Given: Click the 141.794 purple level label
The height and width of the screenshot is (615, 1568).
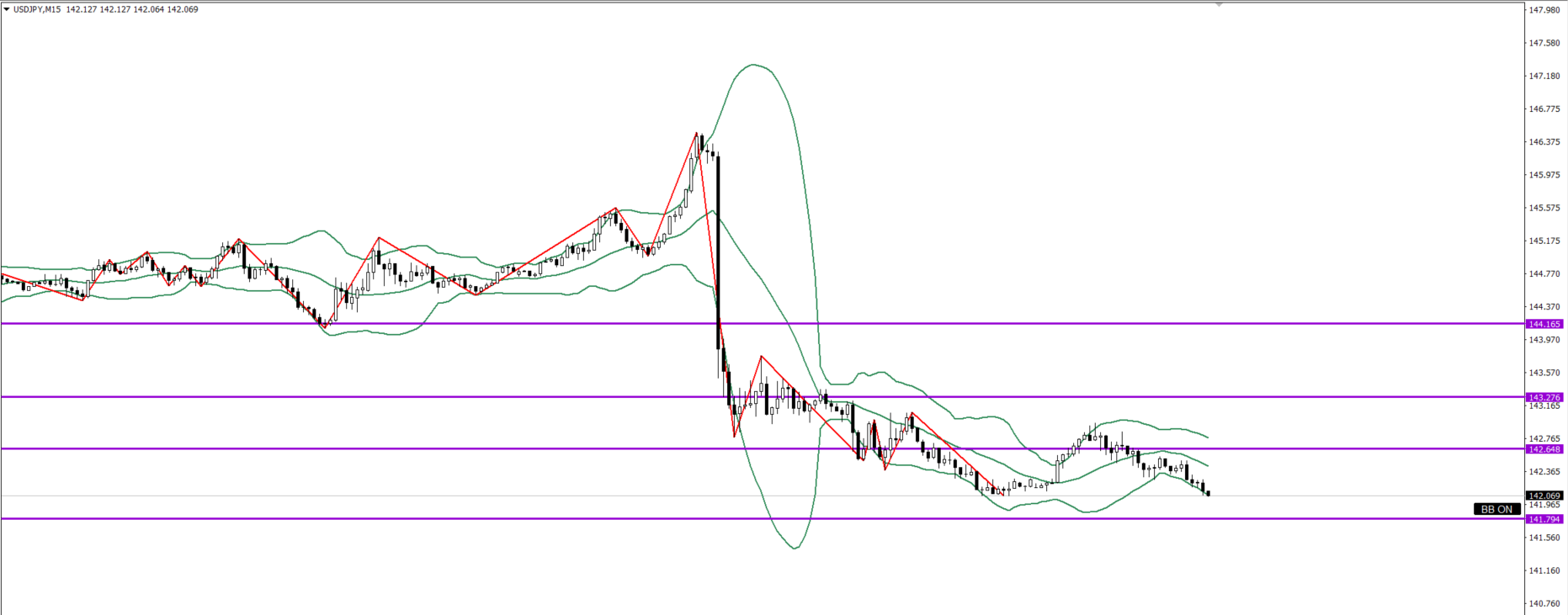Looking at the screenshot, I should 1544,519.
